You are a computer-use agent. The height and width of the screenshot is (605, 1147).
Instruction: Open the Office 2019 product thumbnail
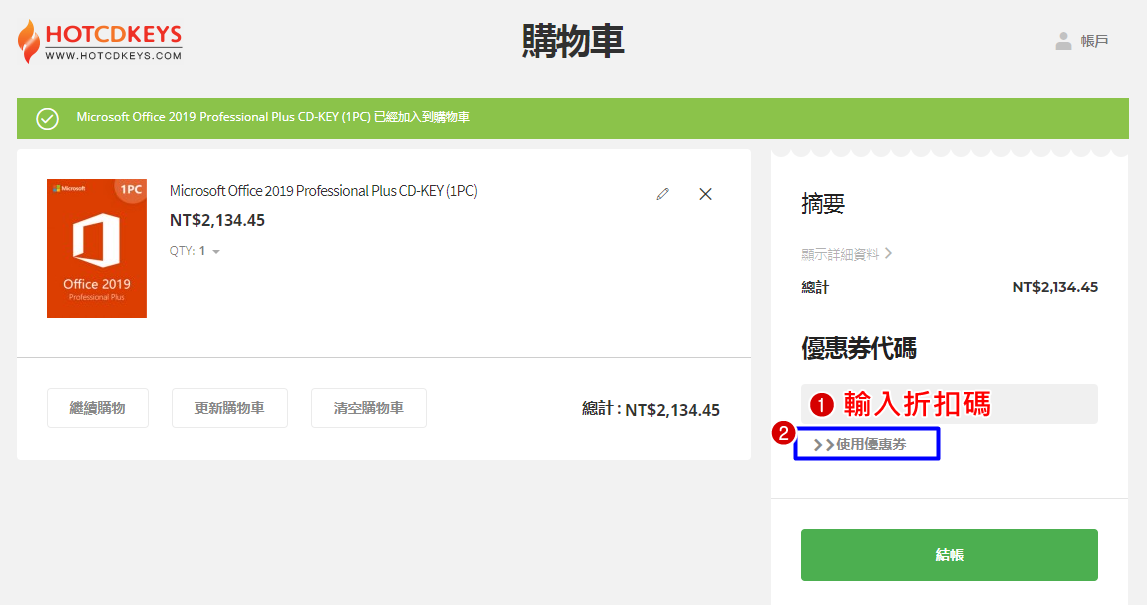point(97,248)
